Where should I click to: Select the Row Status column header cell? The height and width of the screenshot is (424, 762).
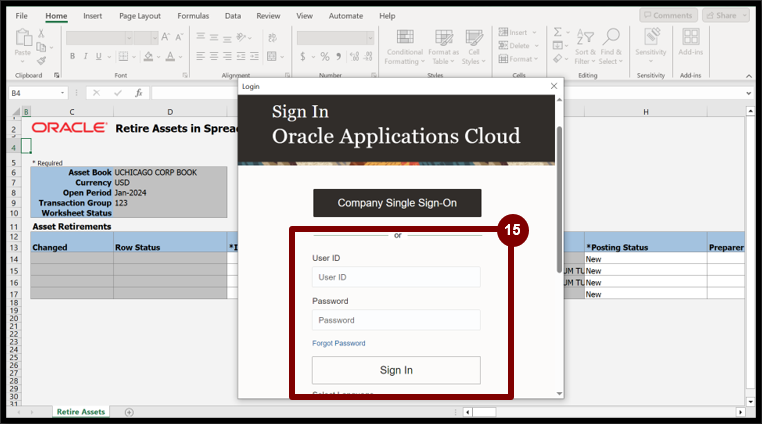[x=170, y=247]
